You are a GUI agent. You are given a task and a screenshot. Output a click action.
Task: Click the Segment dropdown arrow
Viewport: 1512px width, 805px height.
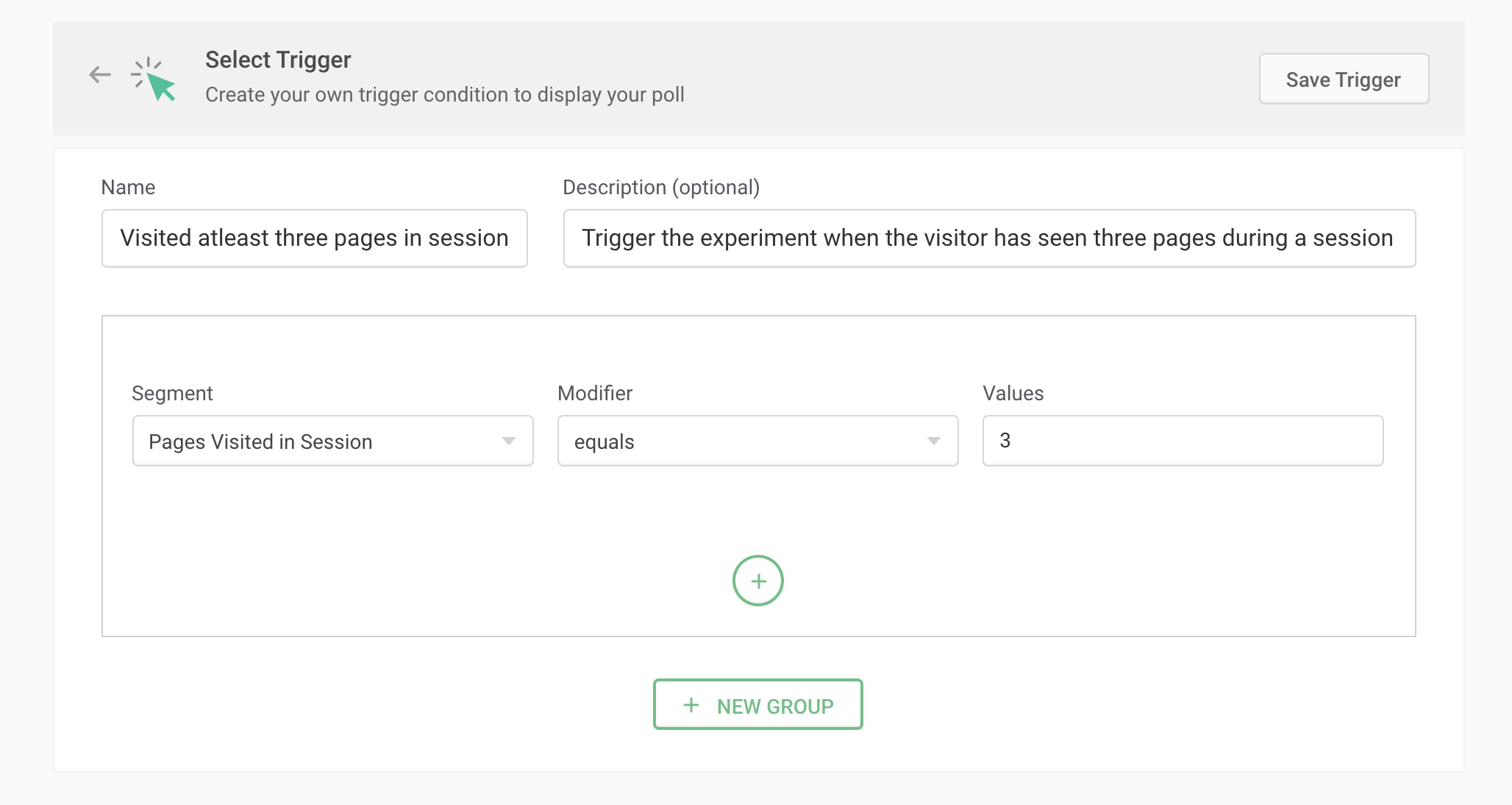click(x=508, y=441)
